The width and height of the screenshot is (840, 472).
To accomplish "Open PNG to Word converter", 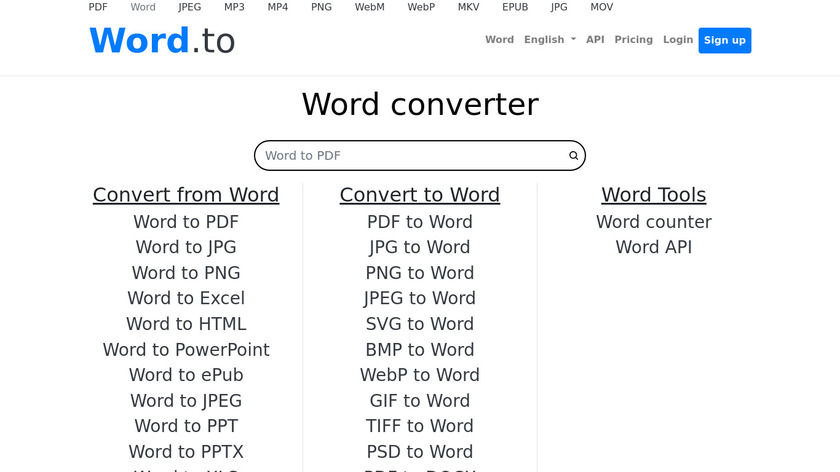I will (x=419, y=273).
